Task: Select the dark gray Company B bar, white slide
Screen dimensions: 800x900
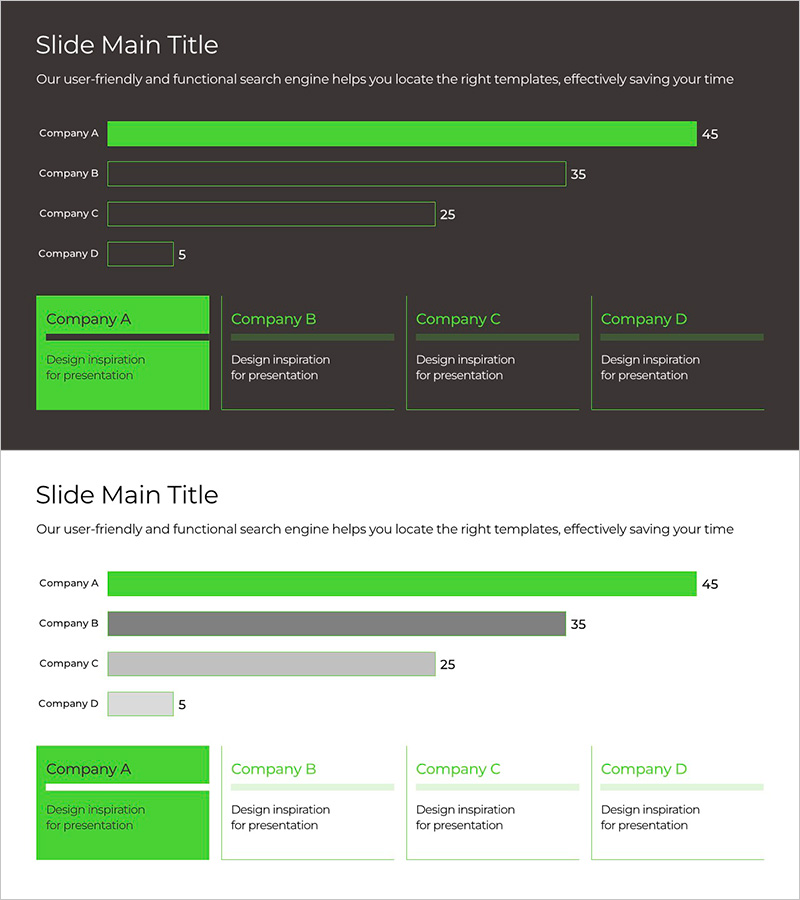Action: 336,624
